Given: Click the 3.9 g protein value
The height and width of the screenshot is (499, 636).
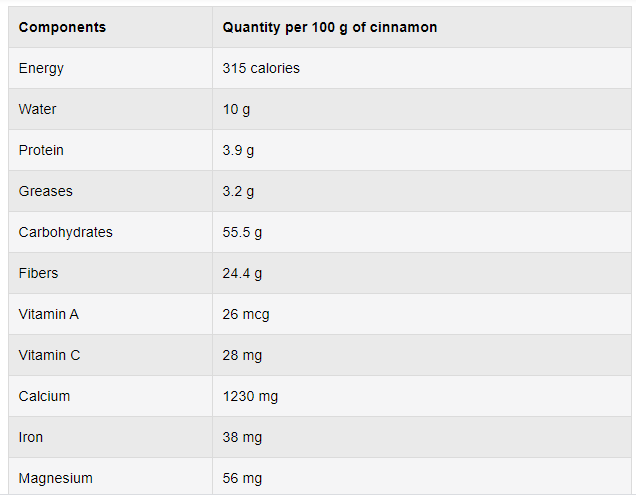Looking at the screenshot, I should 238,151.
